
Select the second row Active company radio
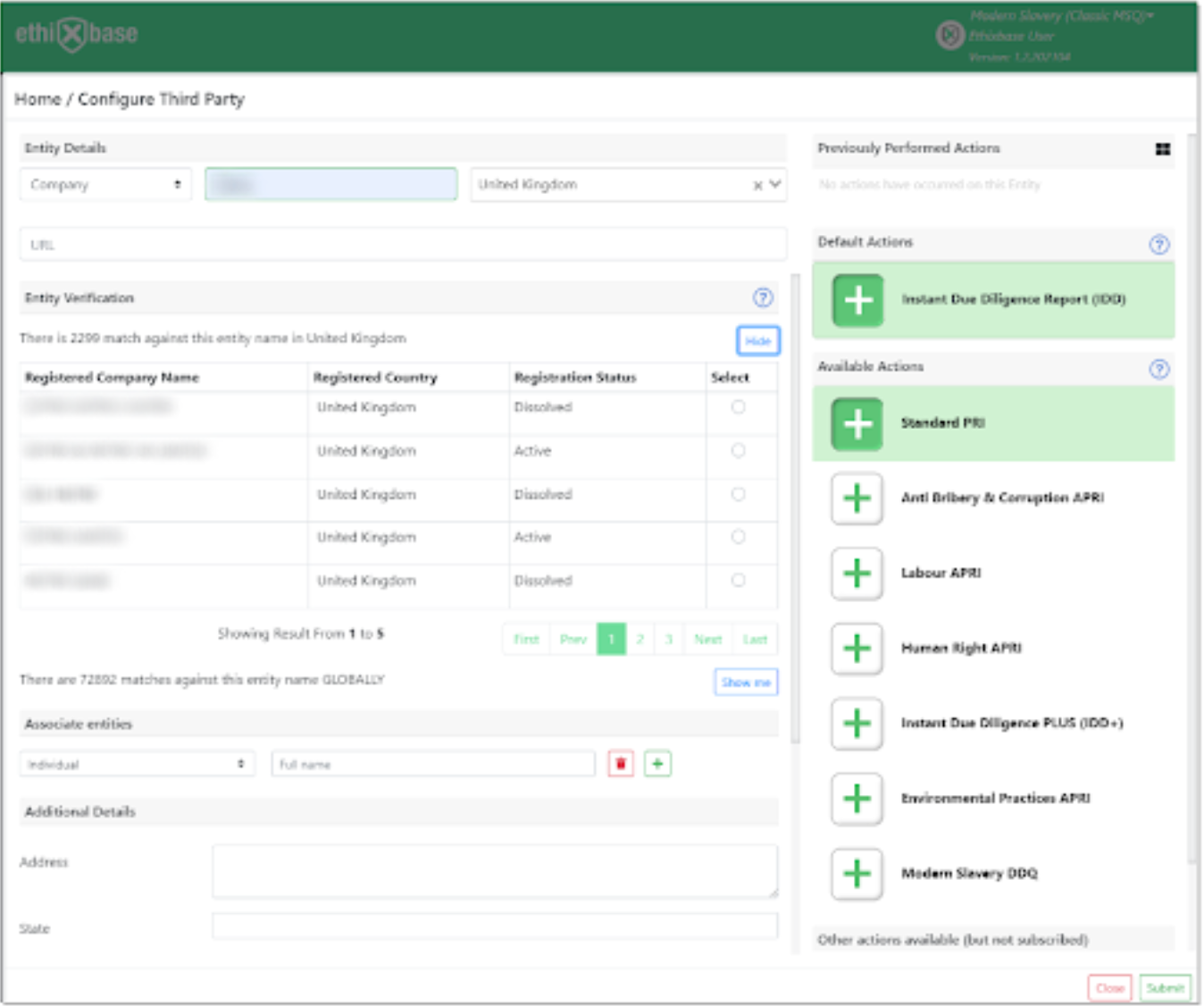pos(738,451)
